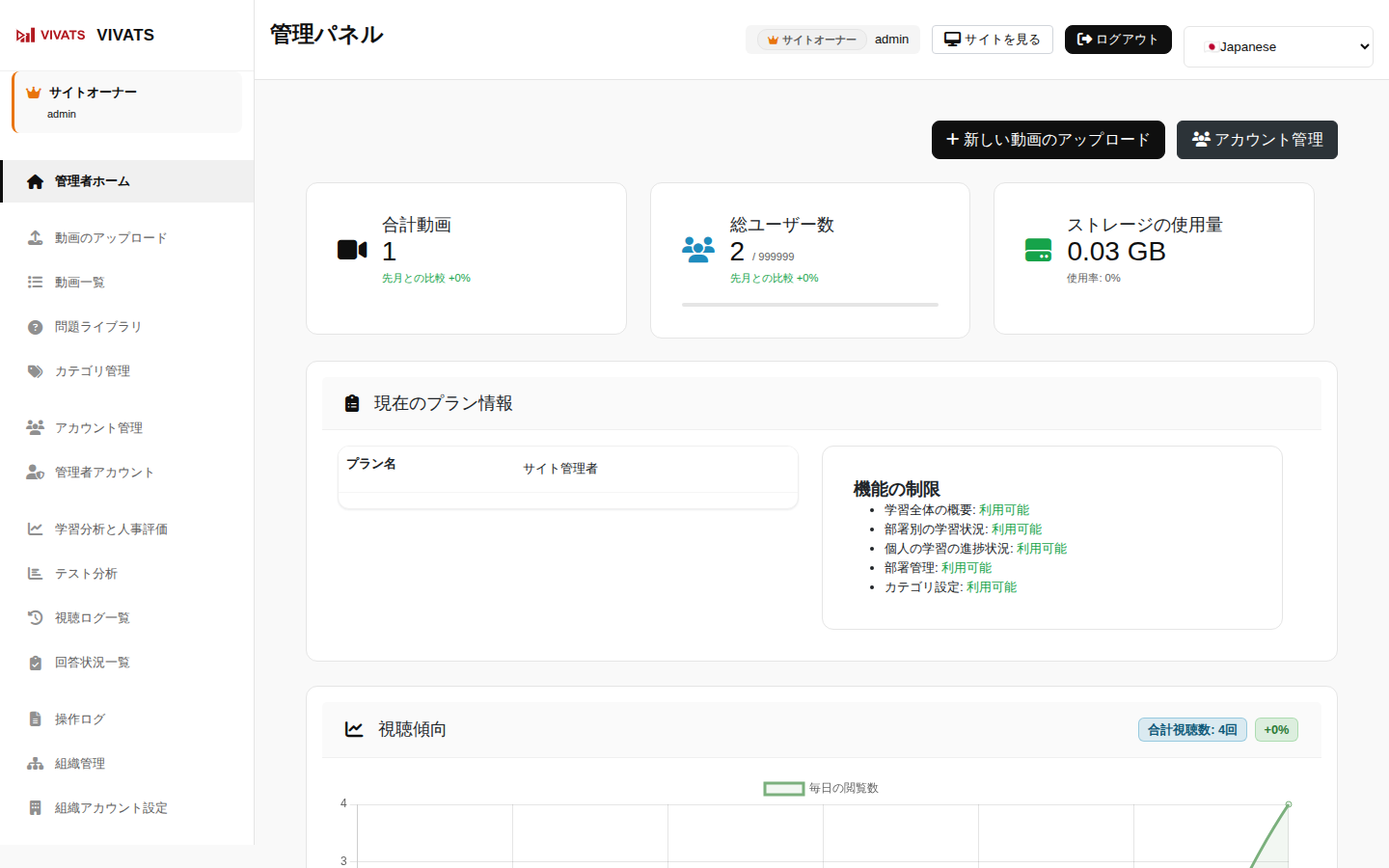Open 組織アカウント設定 sidebar entry
Viewport: 1389px width, 868px height.
tap(127, 808)
